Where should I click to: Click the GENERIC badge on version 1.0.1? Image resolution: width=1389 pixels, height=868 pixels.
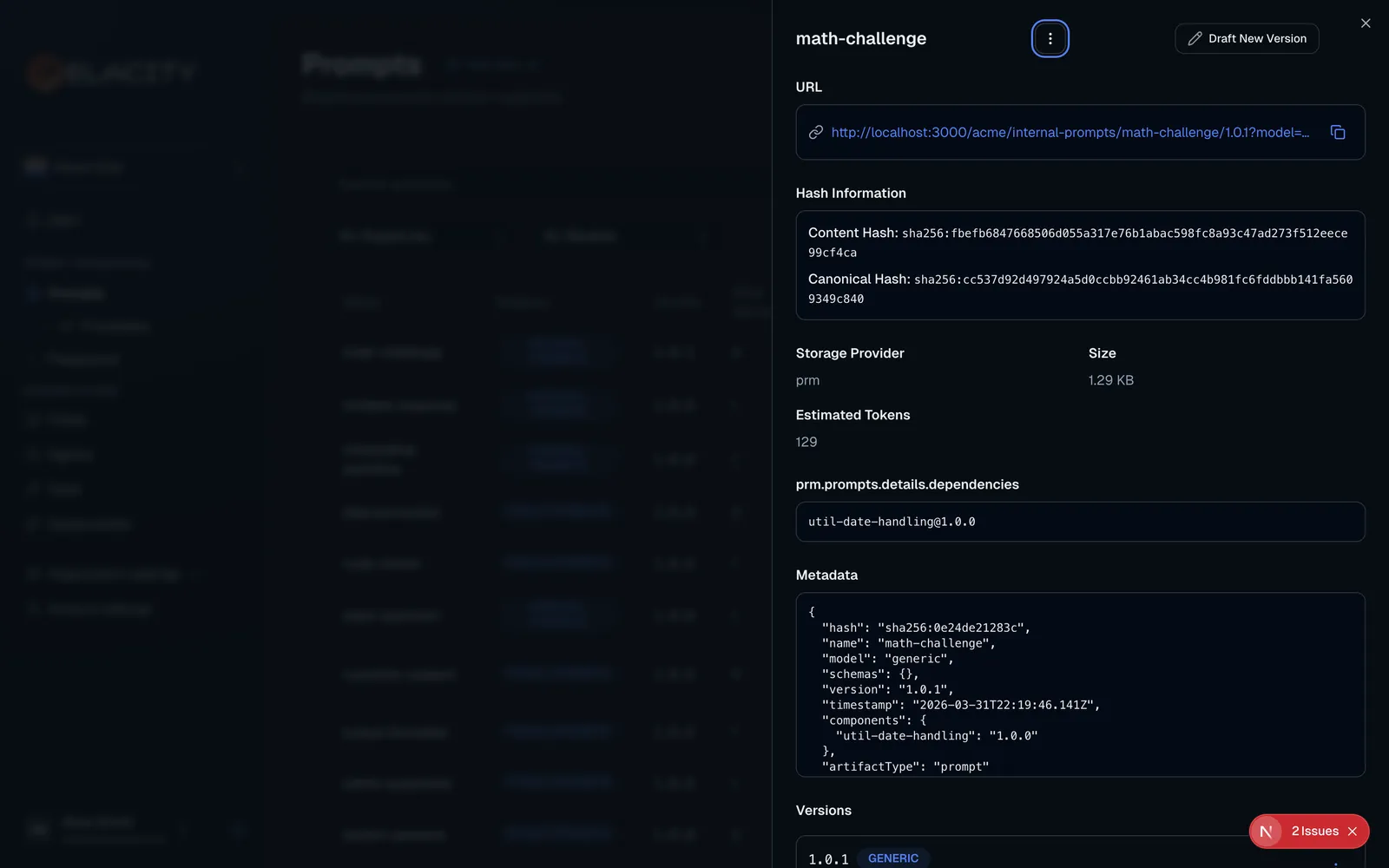892,858
